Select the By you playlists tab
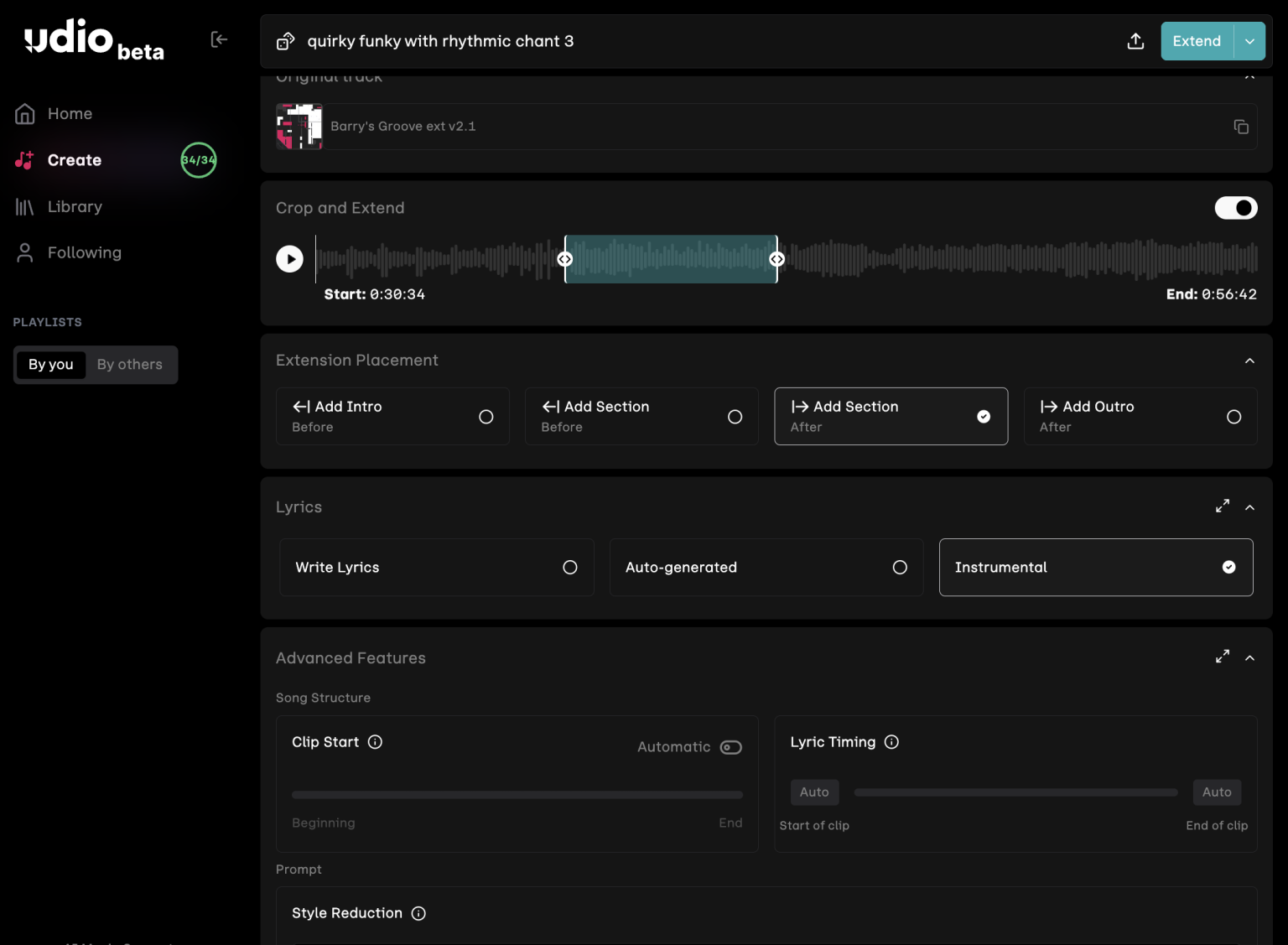Image resolution: width=1288 pixels, height=945 pixels. [50, 364]
